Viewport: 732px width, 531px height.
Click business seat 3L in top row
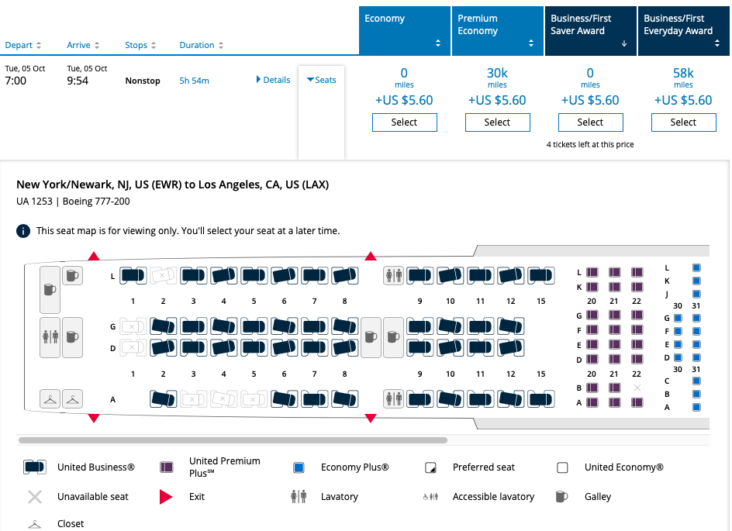tap(193, 276)
